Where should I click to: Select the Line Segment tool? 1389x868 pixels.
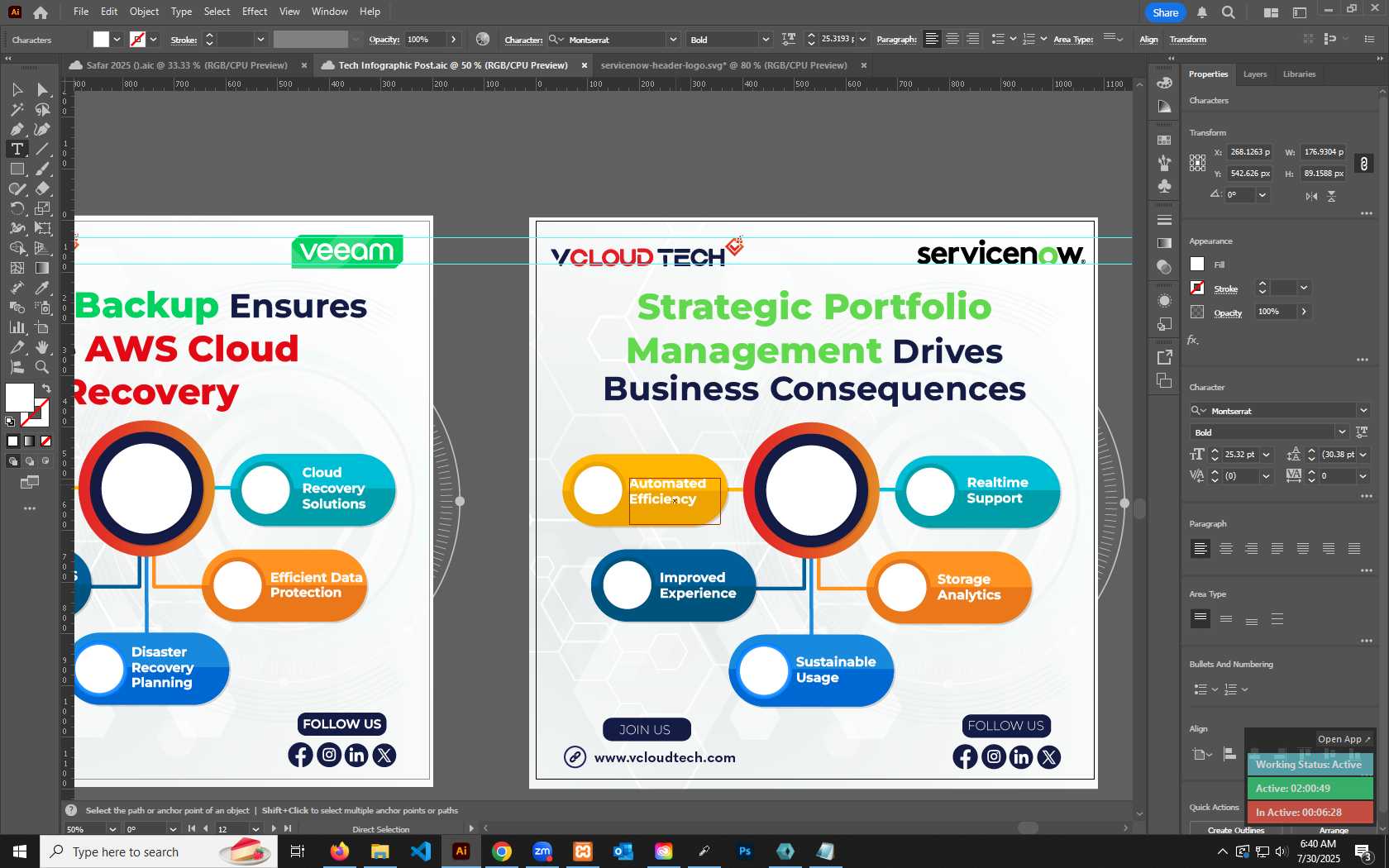[42, 149]
